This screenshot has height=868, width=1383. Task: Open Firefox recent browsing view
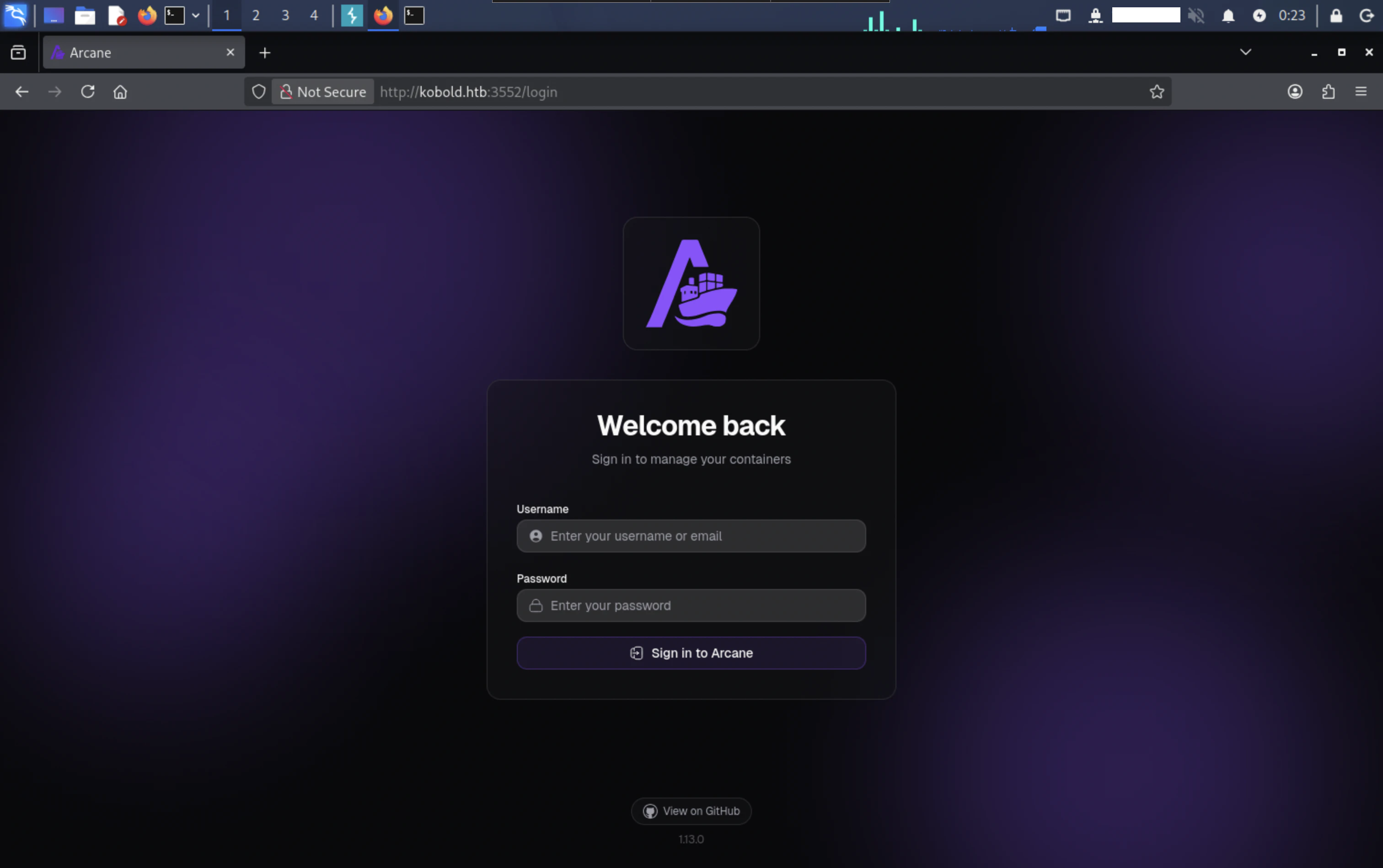[18, 53]
